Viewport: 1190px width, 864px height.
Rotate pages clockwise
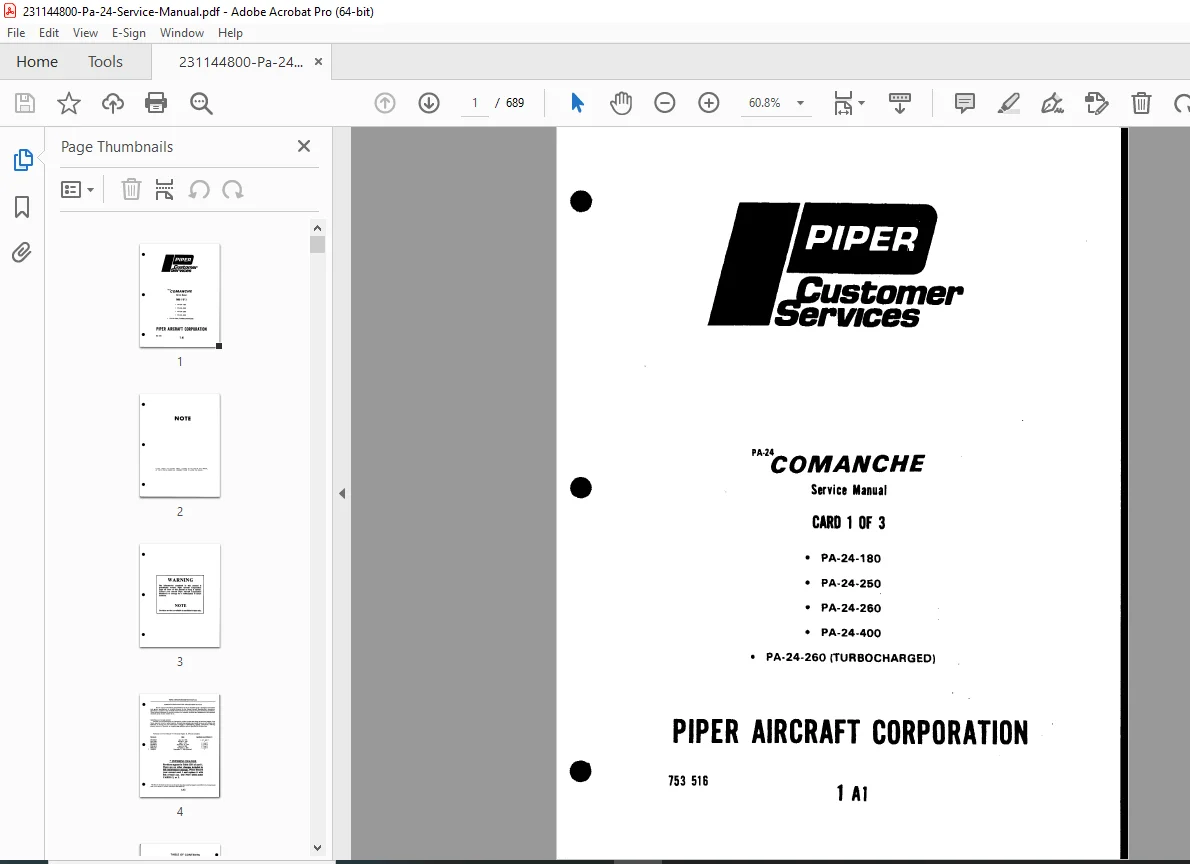(233, 189)
